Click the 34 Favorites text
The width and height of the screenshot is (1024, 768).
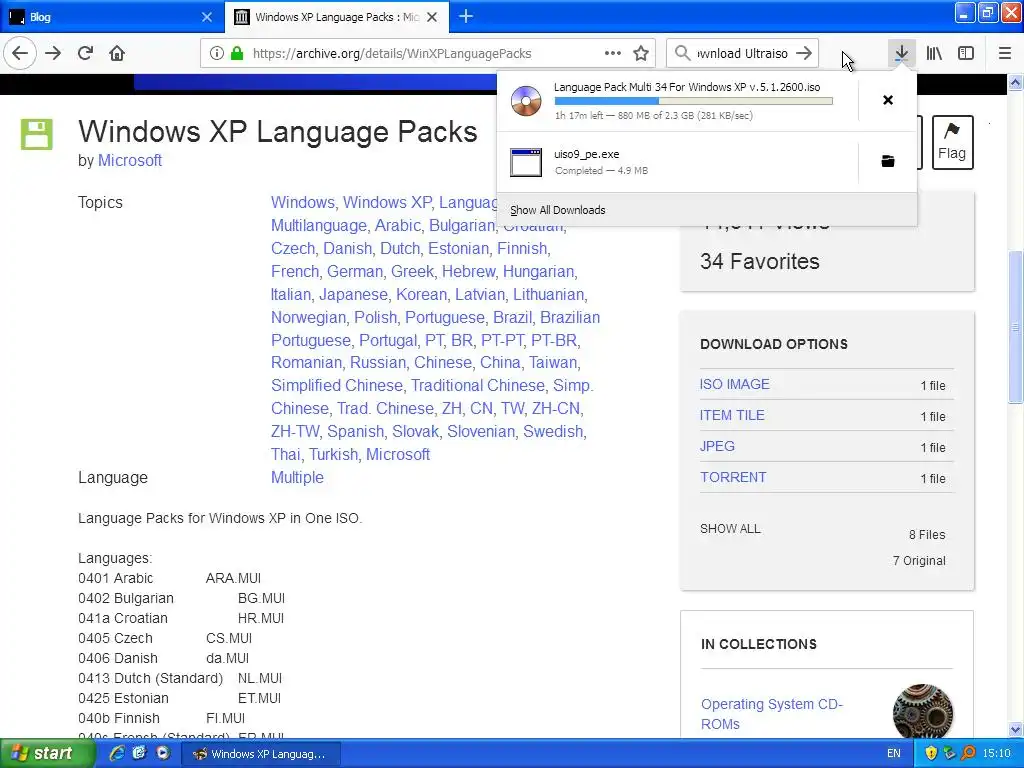click(x=760, y=261)
